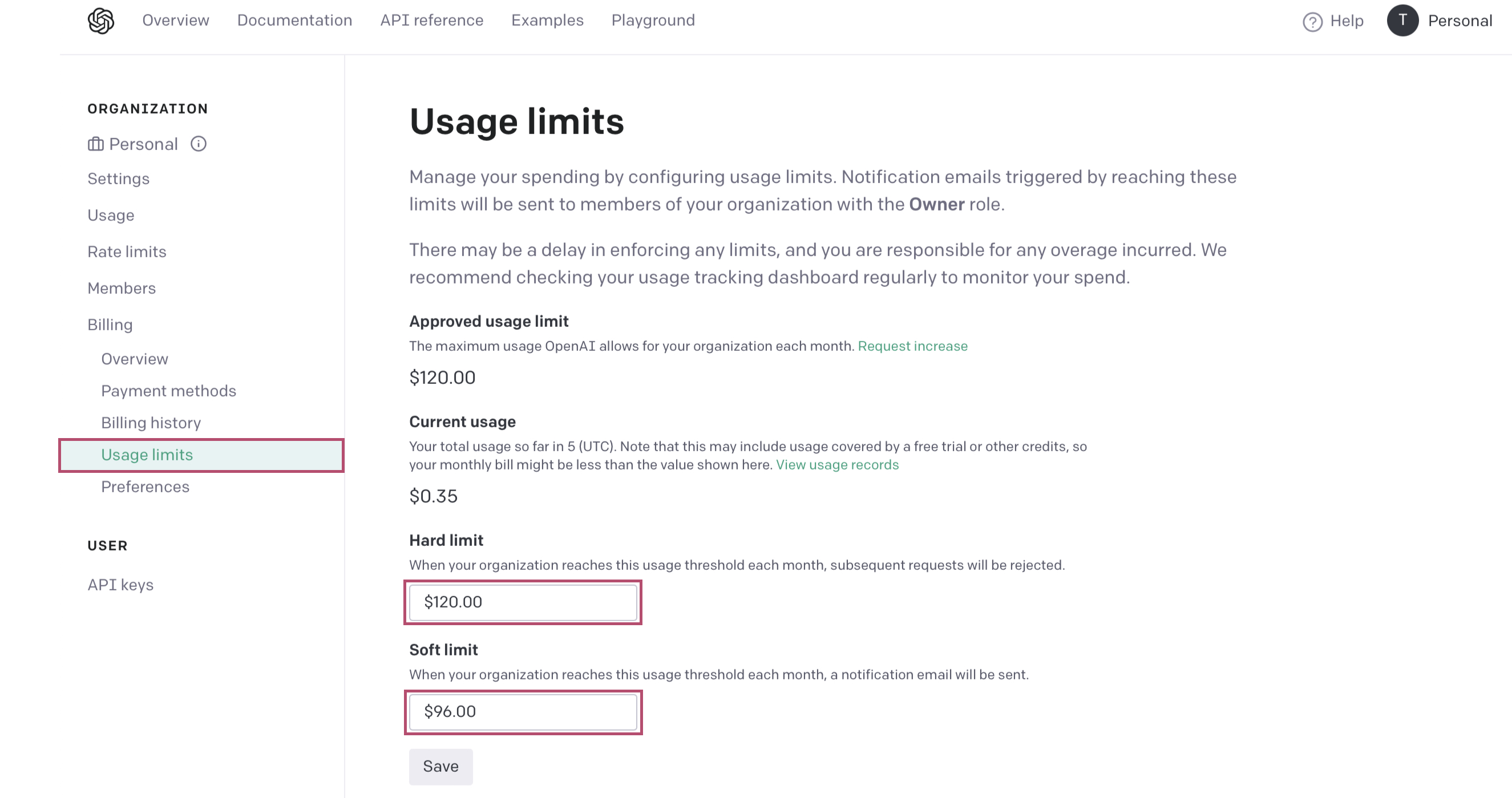This screenshot has height=798, width=1512.
Task: Open Billing history in sidebar
Action: point(151,423)
